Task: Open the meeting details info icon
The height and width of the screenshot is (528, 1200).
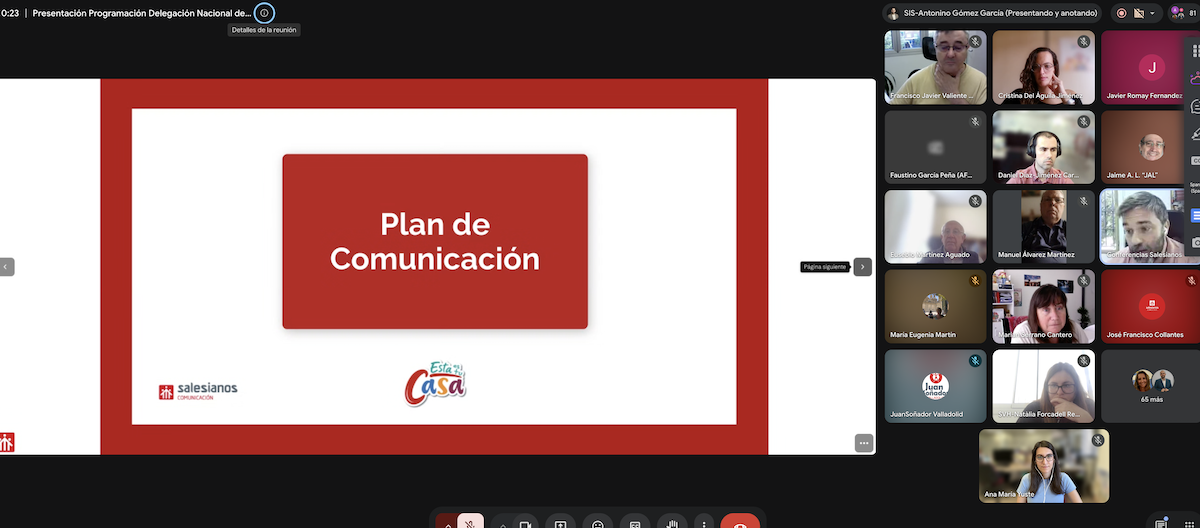Action: pos(264,13)
